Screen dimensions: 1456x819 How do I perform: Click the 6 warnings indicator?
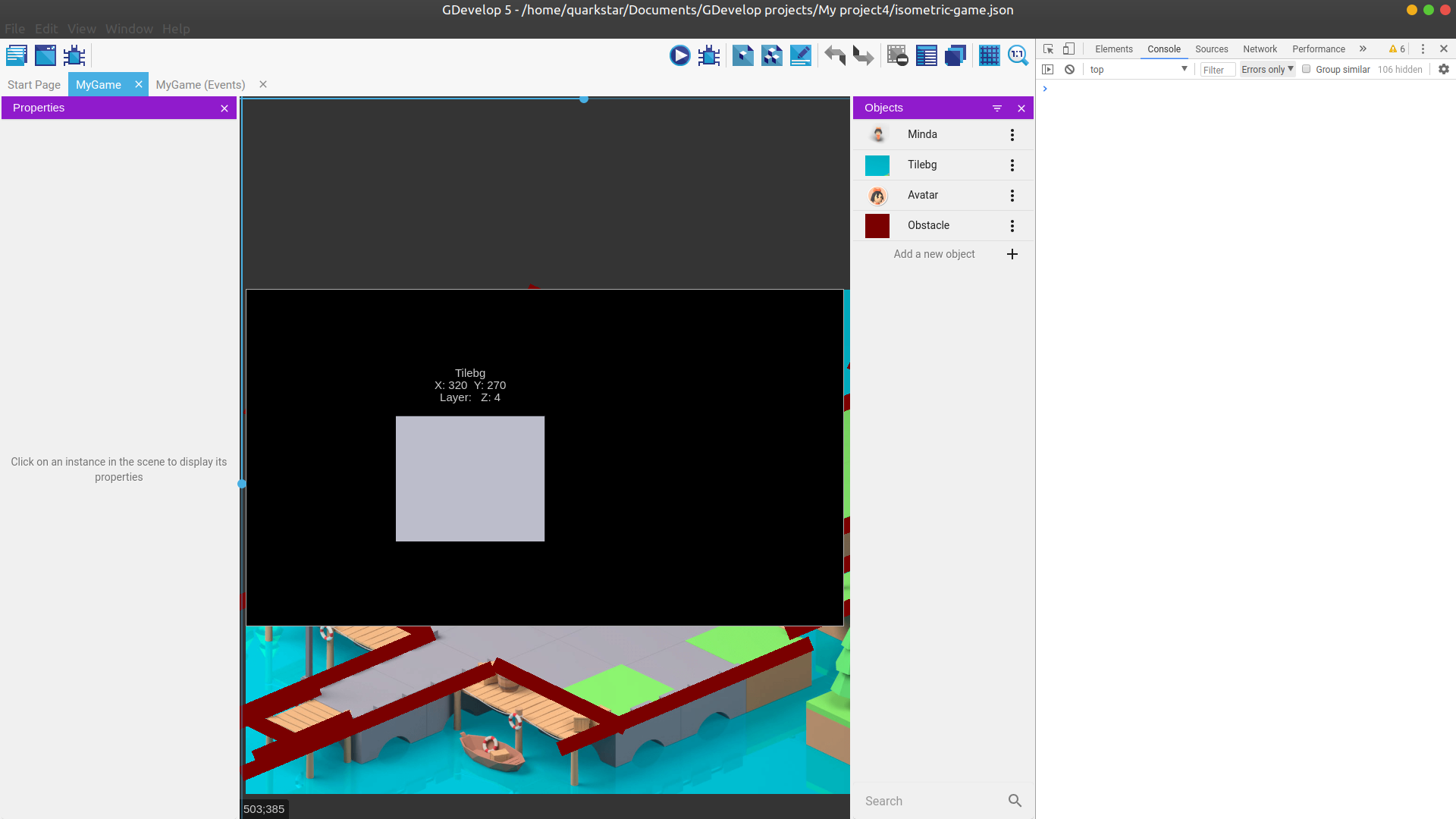click(x=1397, y=49)
